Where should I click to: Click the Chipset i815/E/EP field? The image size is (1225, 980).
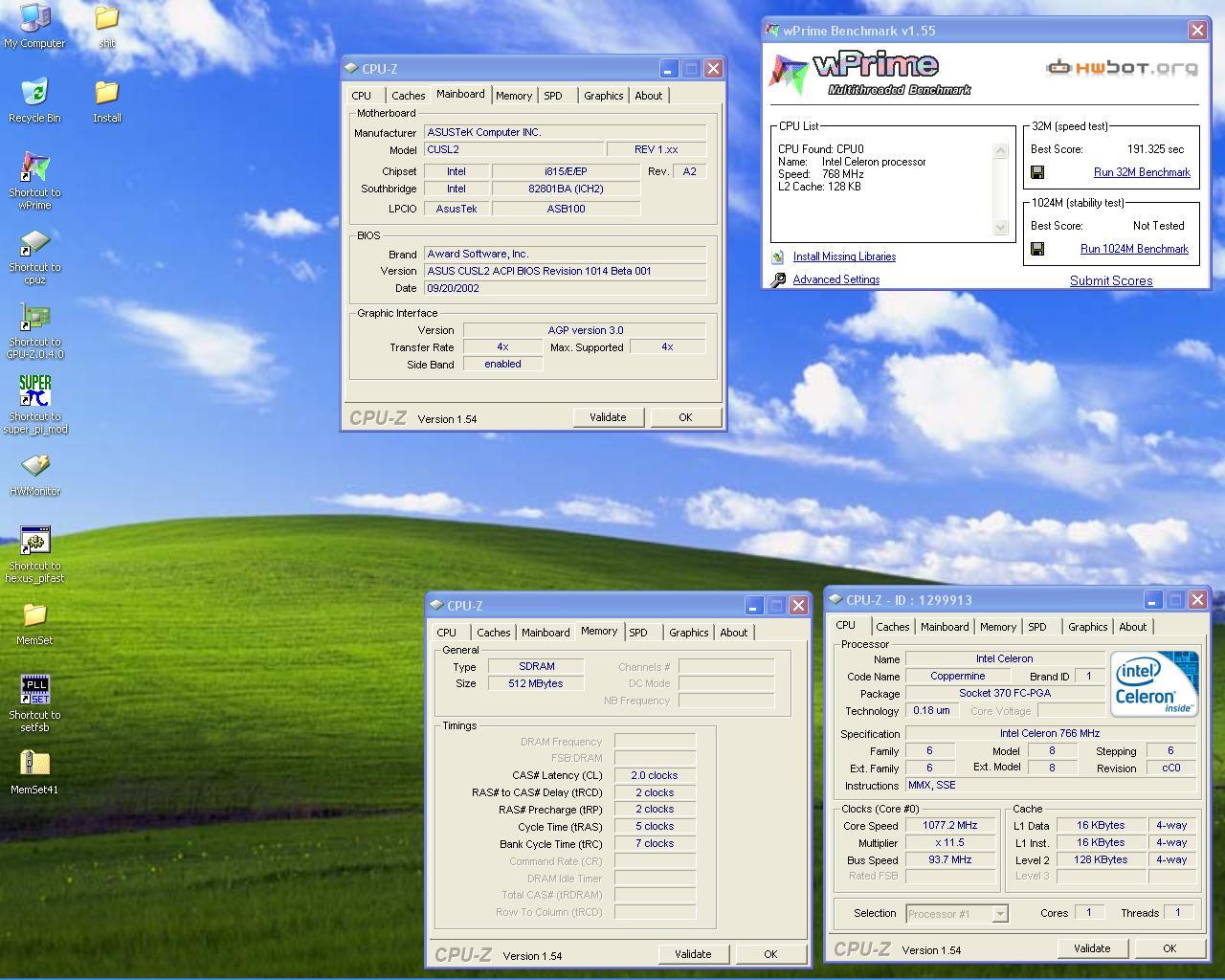click(x=566, y=171)
